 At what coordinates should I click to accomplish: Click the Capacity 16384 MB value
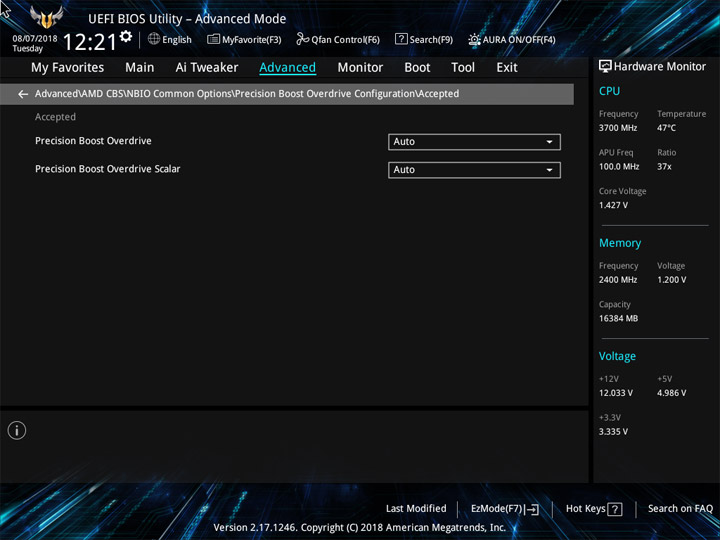(x=618, y=318)
